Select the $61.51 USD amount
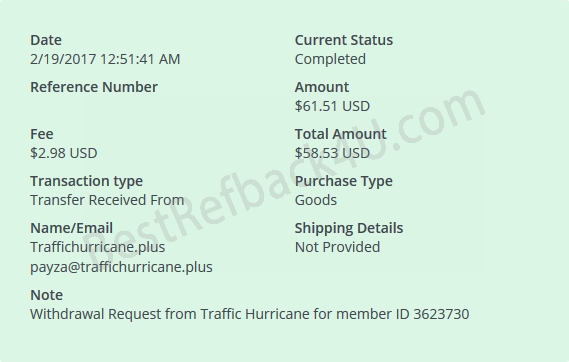The image size is (569, 362). [332, 106]
